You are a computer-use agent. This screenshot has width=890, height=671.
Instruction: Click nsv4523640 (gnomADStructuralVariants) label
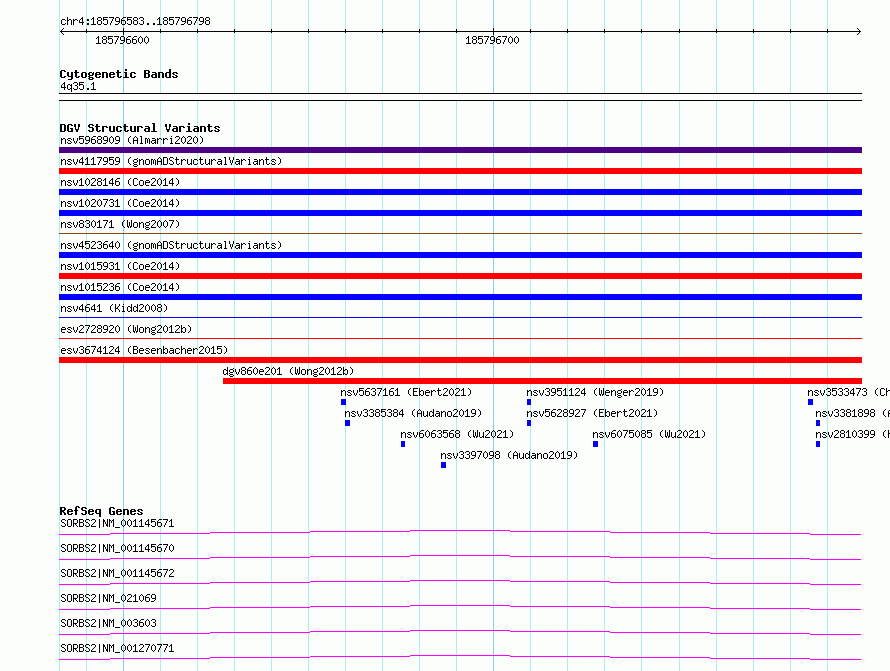[x=171, y=245]
